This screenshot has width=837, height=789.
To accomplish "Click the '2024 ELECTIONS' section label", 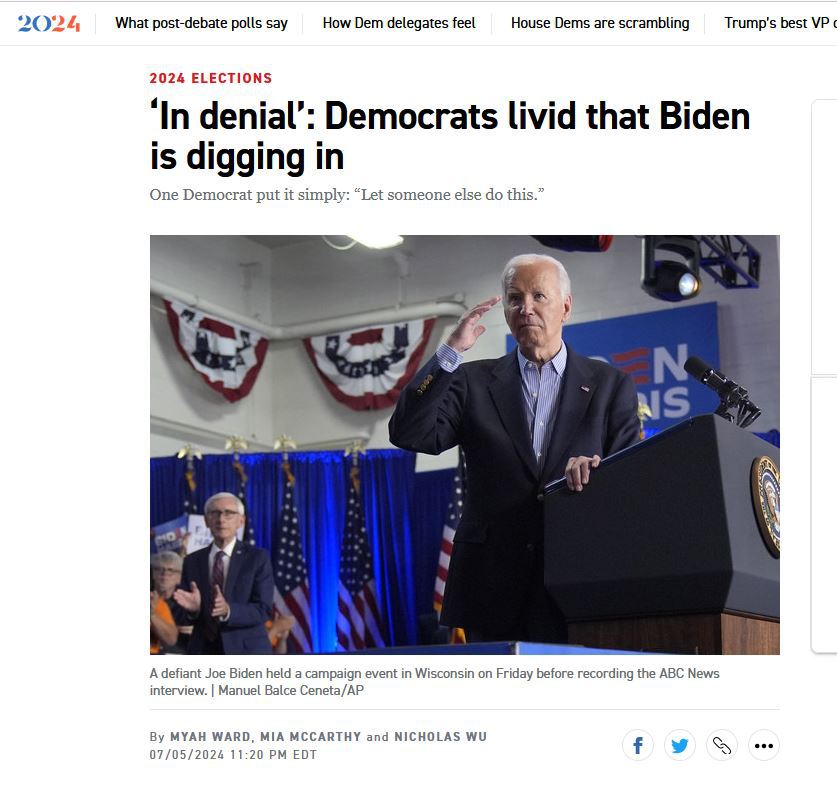I will [211, 78].
